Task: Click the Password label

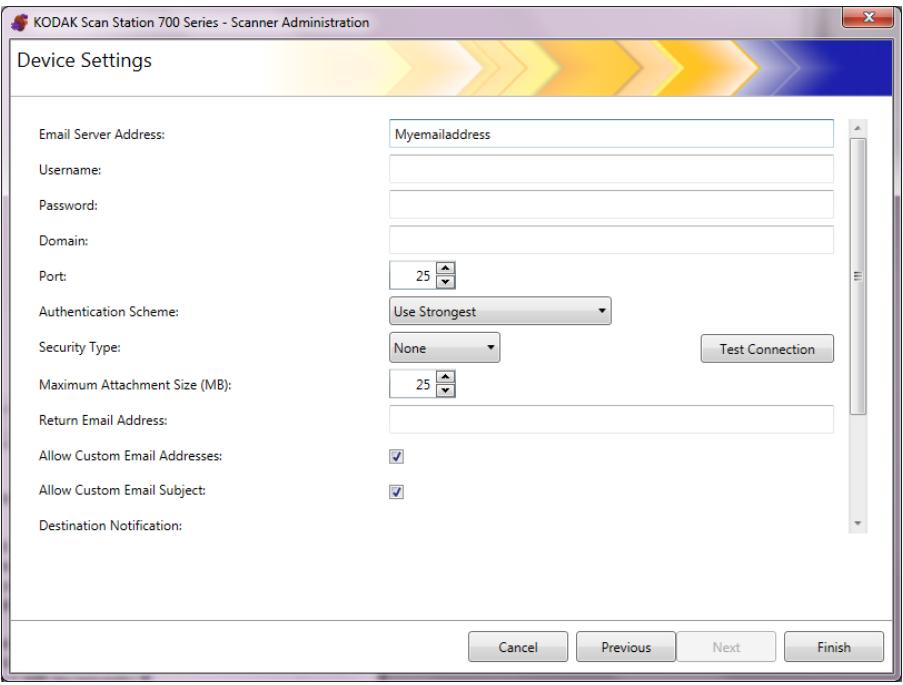Action: [x=68, y=205]
